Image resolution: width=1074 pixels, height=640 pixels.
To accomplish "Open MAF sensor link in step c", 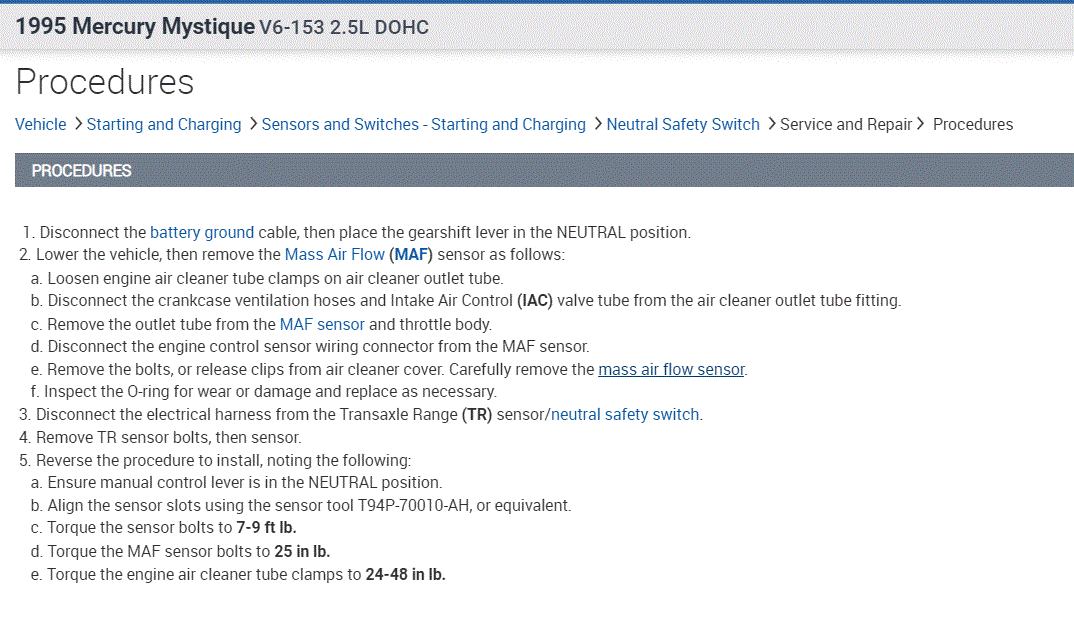I will coord(322,324).
